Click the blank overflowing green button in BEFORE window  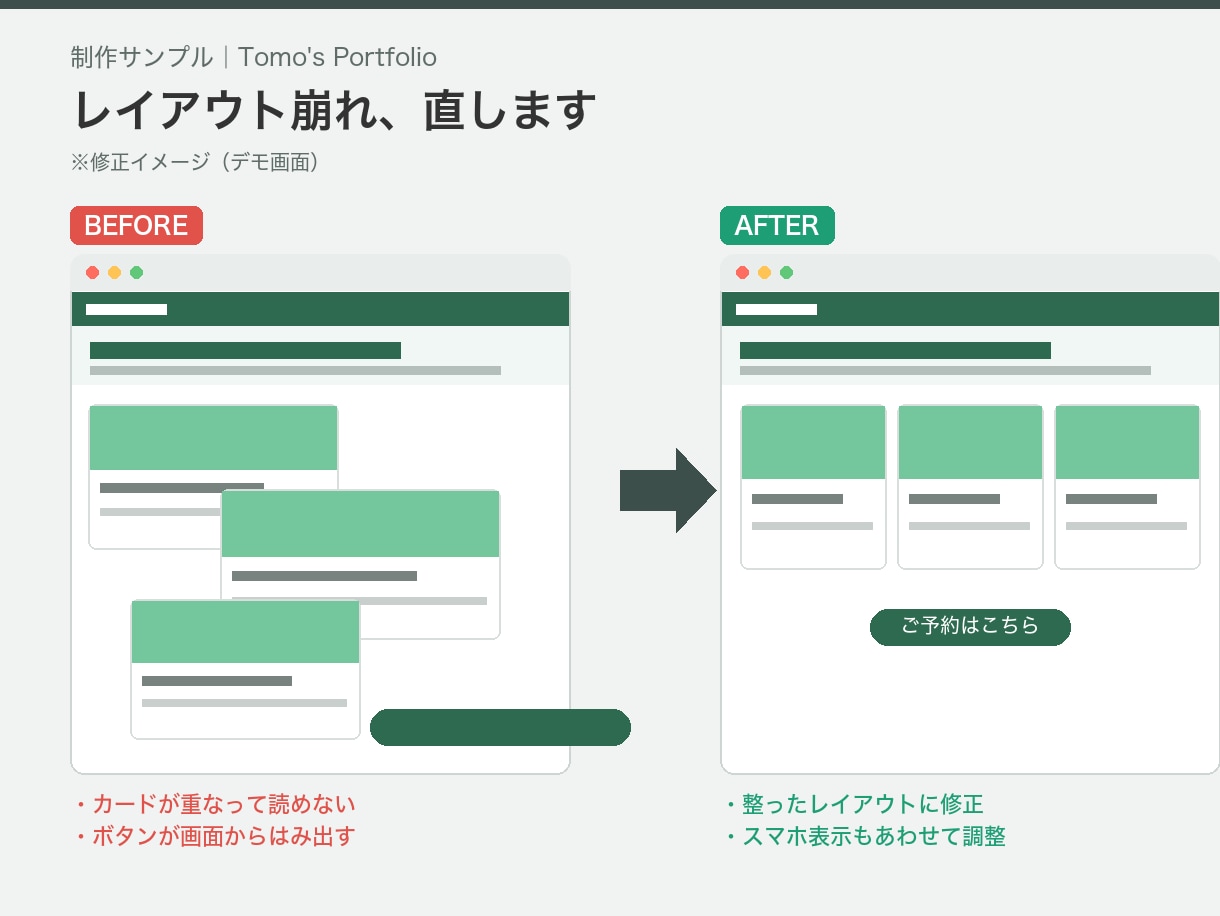tap(500, 727)
